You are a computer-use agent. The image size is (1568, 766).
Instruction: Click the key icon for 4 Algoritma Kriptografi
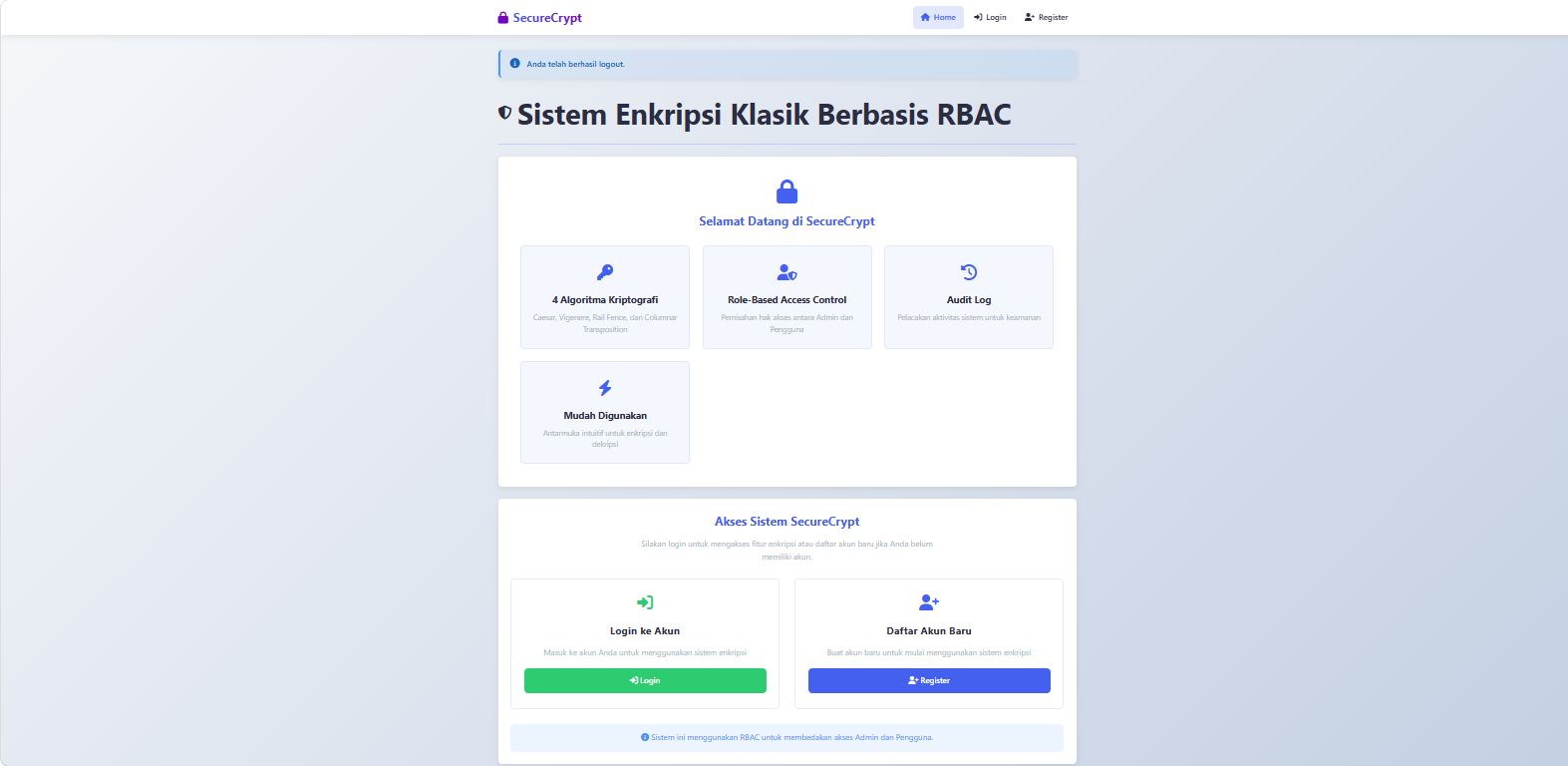[x=605, y=272]
